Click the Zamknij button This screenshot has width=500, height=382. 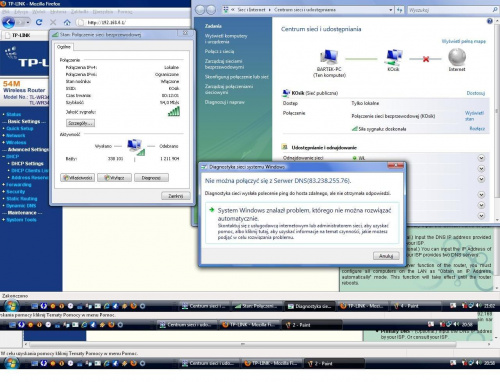tap(176, 196)
